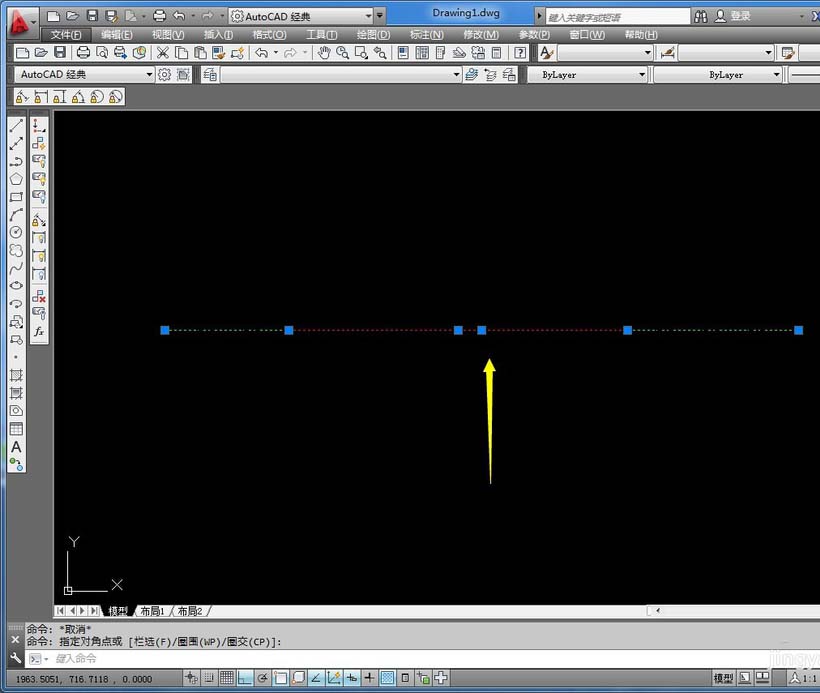Click the Pan hand icon

[324, 52]
